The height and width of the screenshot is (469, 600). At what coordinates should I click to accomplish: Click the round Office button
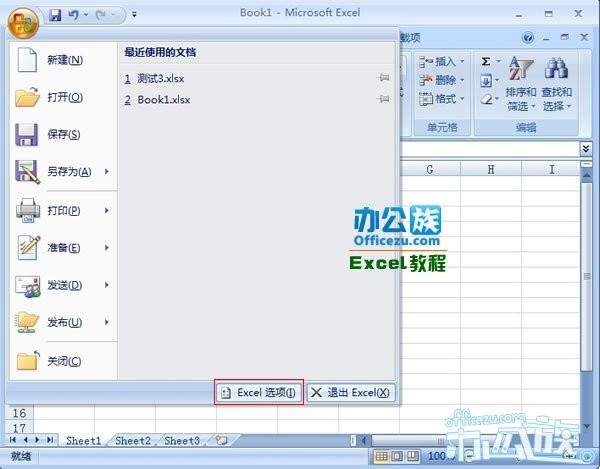coord(23,23)
